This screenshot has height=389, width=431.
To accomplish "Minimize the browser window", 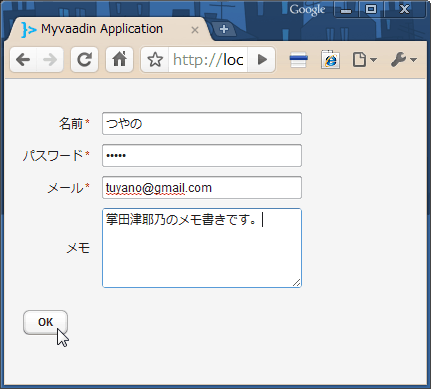I will (x=346, y=10).
